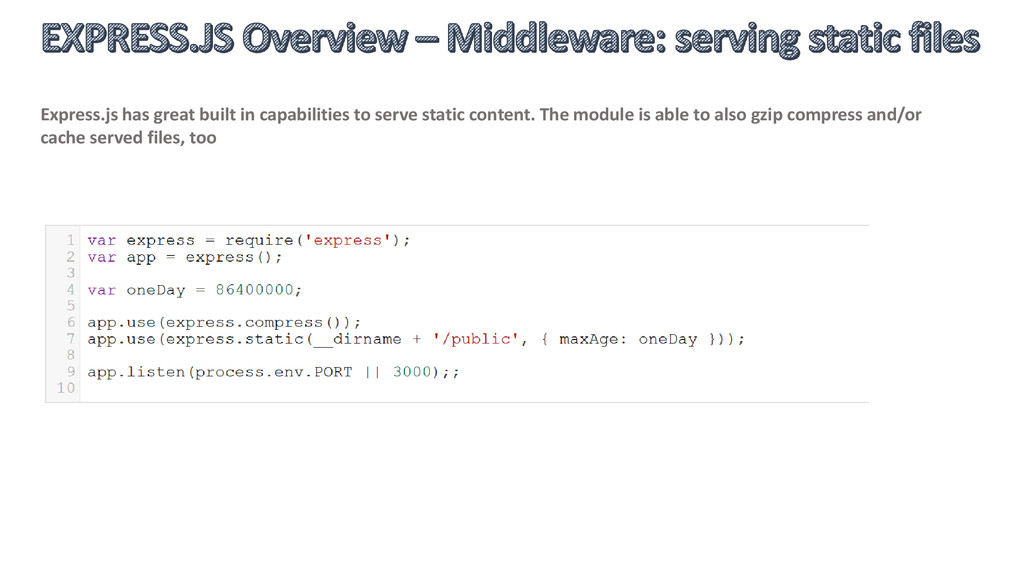
Task: Select code line 'var oneDay = 86400000;'
Action: (x=195, y=290)
